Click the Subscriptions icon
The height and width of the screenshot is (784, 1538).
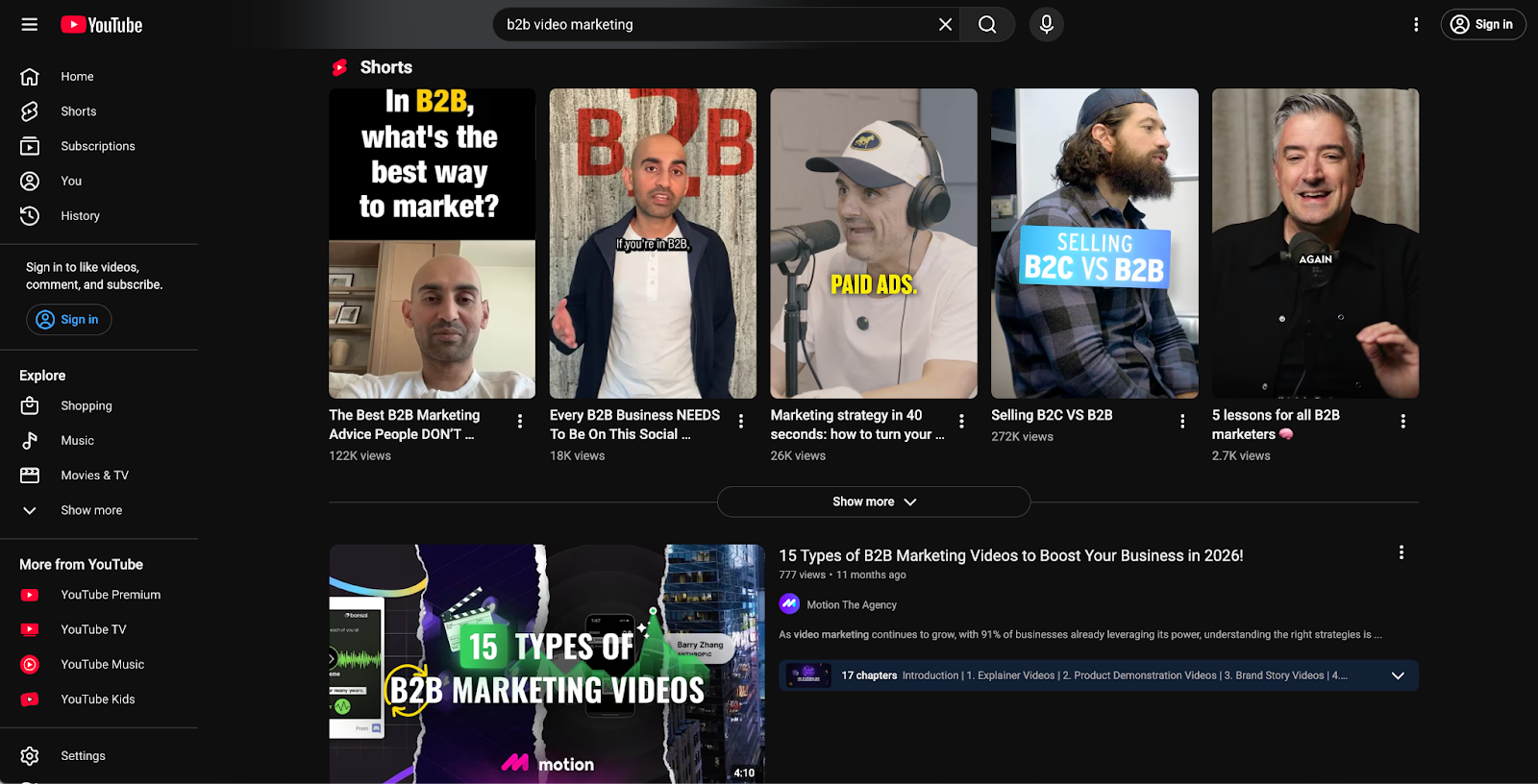tap(30, 146)
